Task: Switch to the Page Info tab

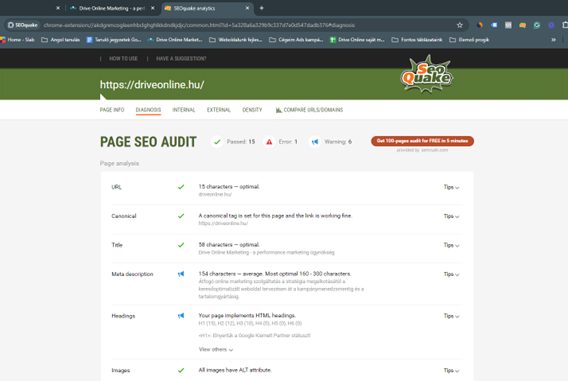Action: coord(112,110)
